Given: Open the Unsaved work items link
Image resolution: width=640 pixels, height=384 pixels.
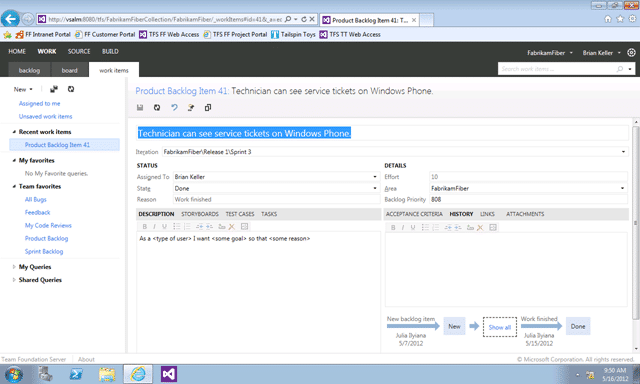Looking at the screenshot, I should 45,117.
